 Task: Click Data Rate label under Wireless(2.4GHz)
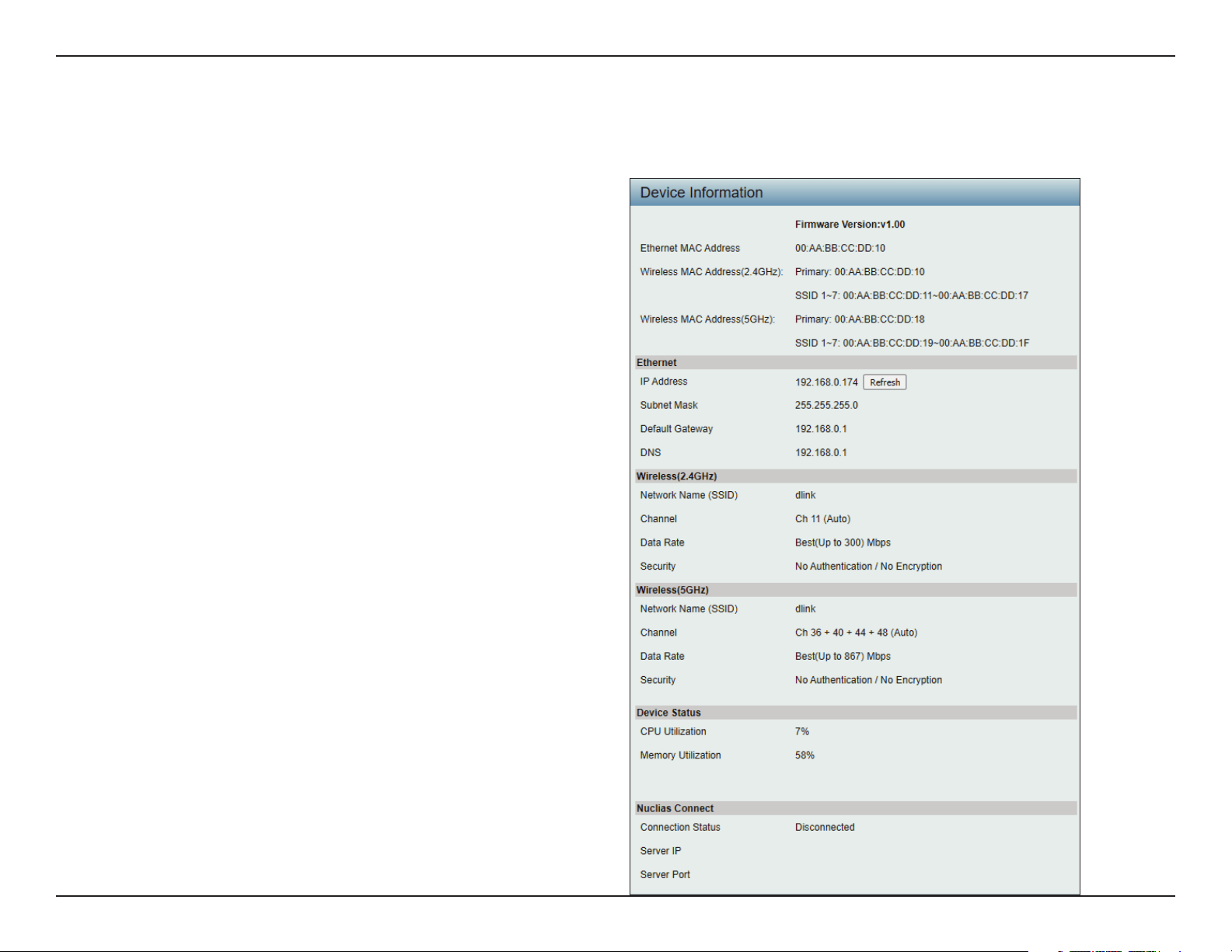tap(662, 542)
